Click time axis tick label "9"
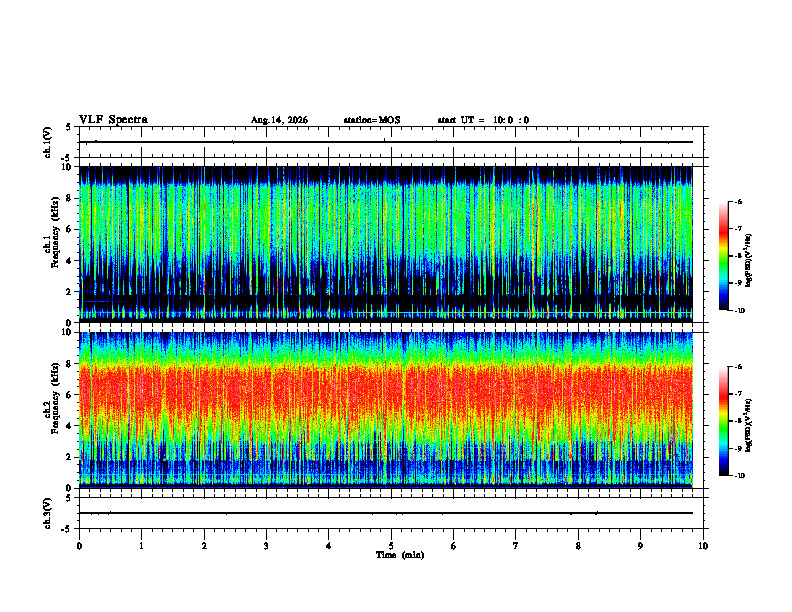 point(640,546)
